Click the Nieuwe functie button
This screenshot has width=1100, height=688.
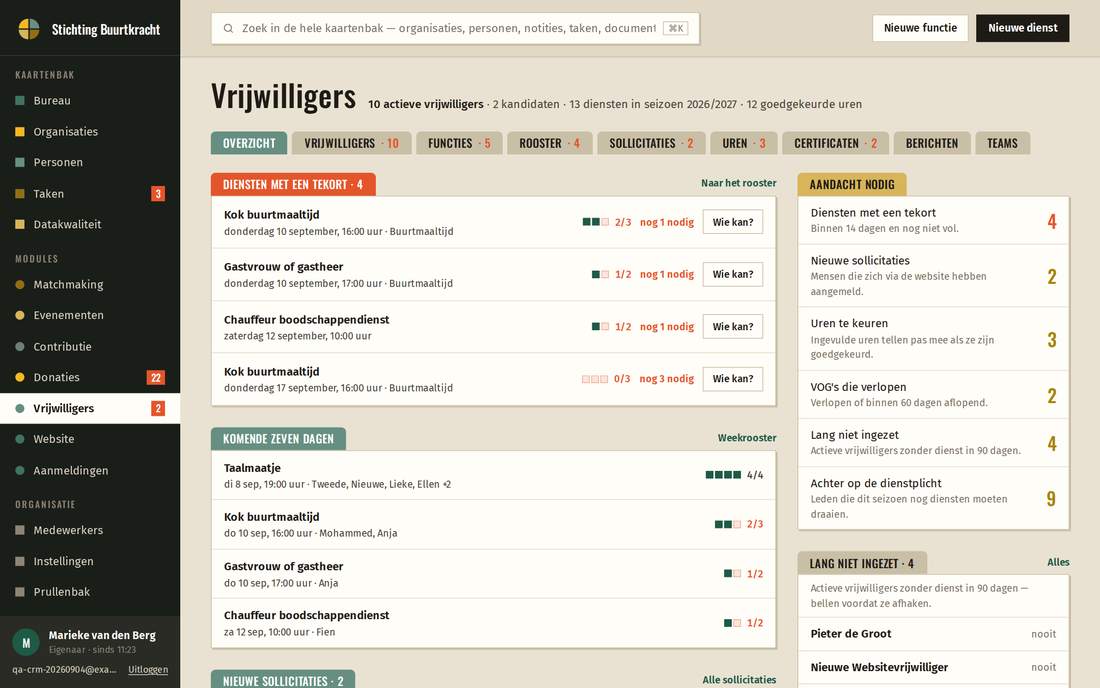(x=920, y=28)
